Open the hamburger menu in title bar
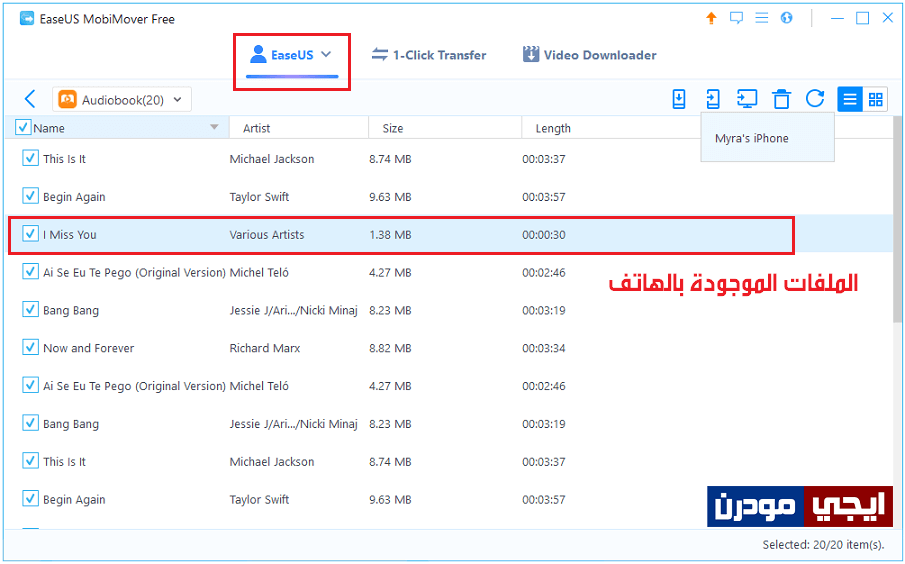 pyautogui.click(x=761, y=18)
